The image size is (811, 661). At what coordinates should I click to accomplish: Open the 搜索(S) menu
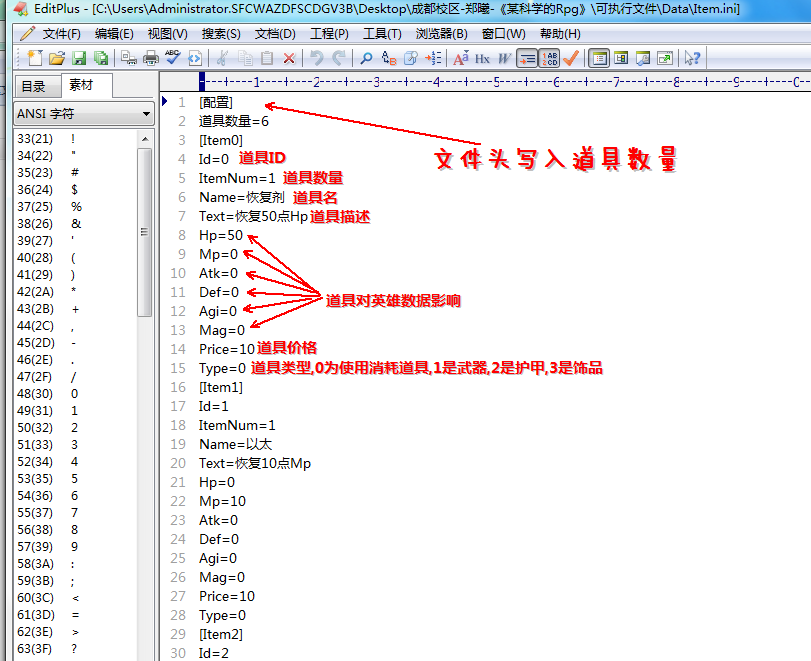pos(221,34)
